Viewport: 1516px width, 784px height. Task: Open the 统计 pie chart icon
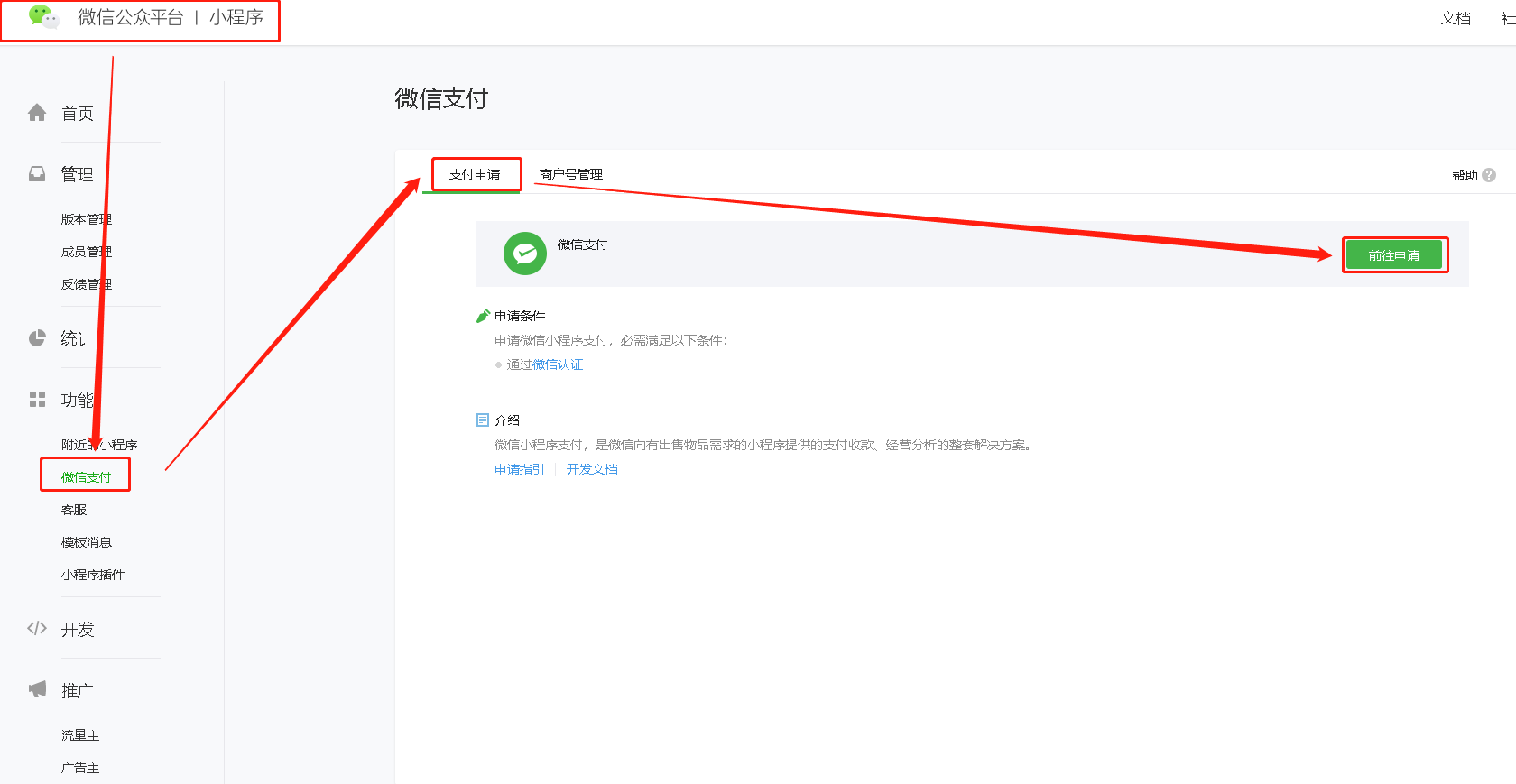pyautogui.click(x=37, y=338)
